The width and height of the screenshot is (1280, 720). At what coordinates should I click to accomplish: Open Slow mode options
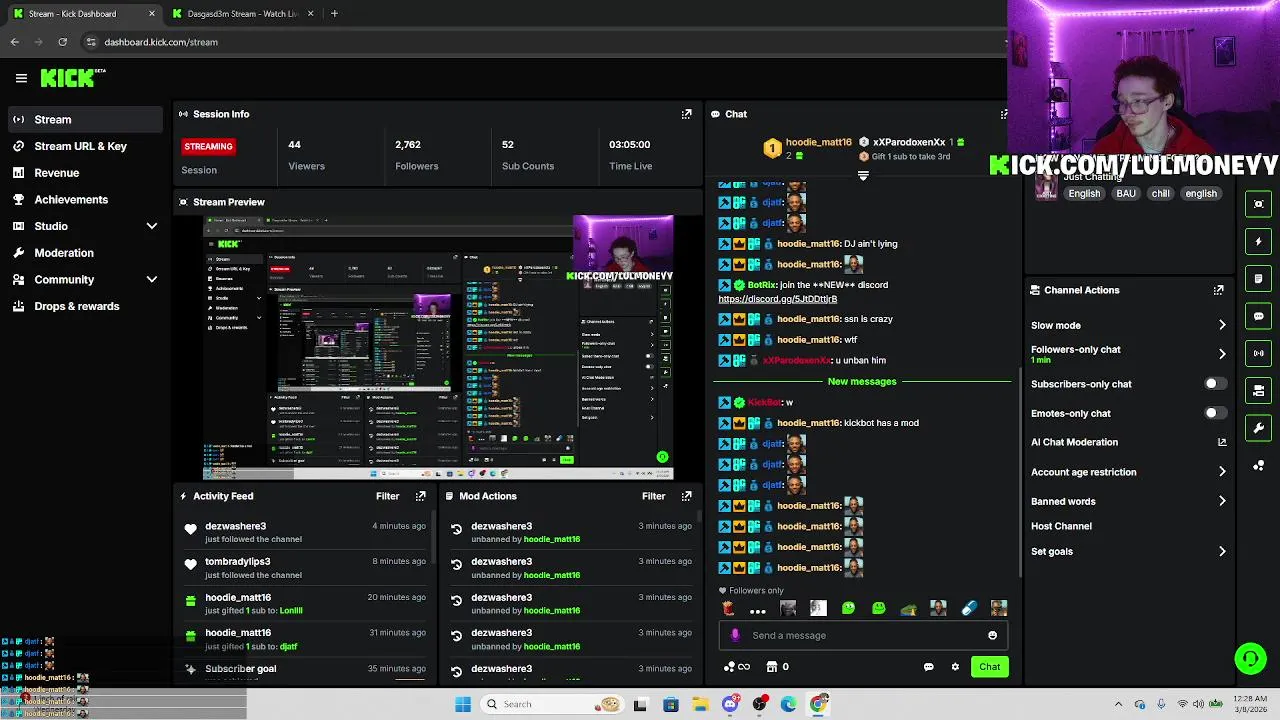pos(1128,325)
